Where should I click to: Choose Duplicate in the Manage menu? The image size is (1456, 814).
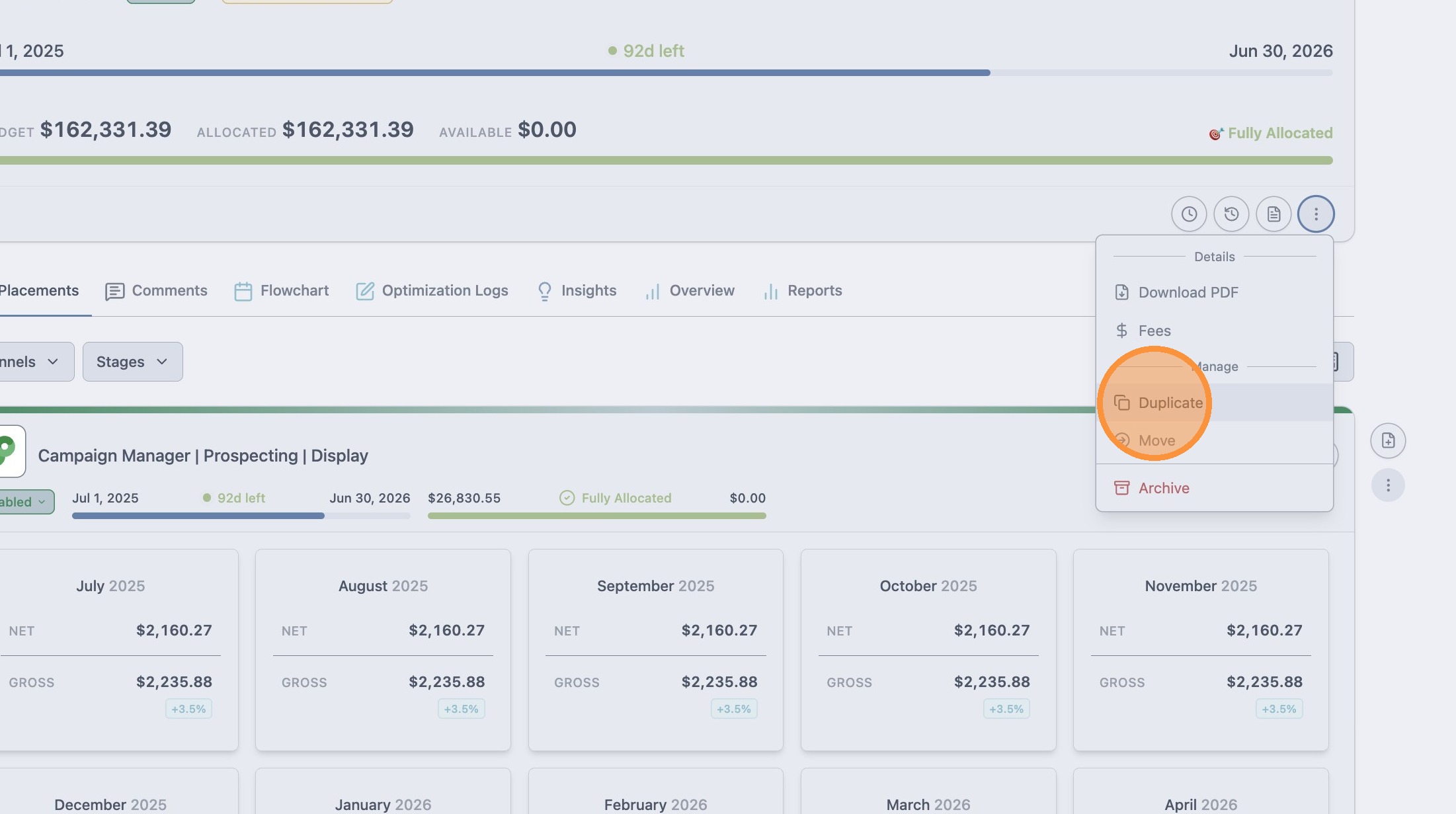pos(1214,403)
